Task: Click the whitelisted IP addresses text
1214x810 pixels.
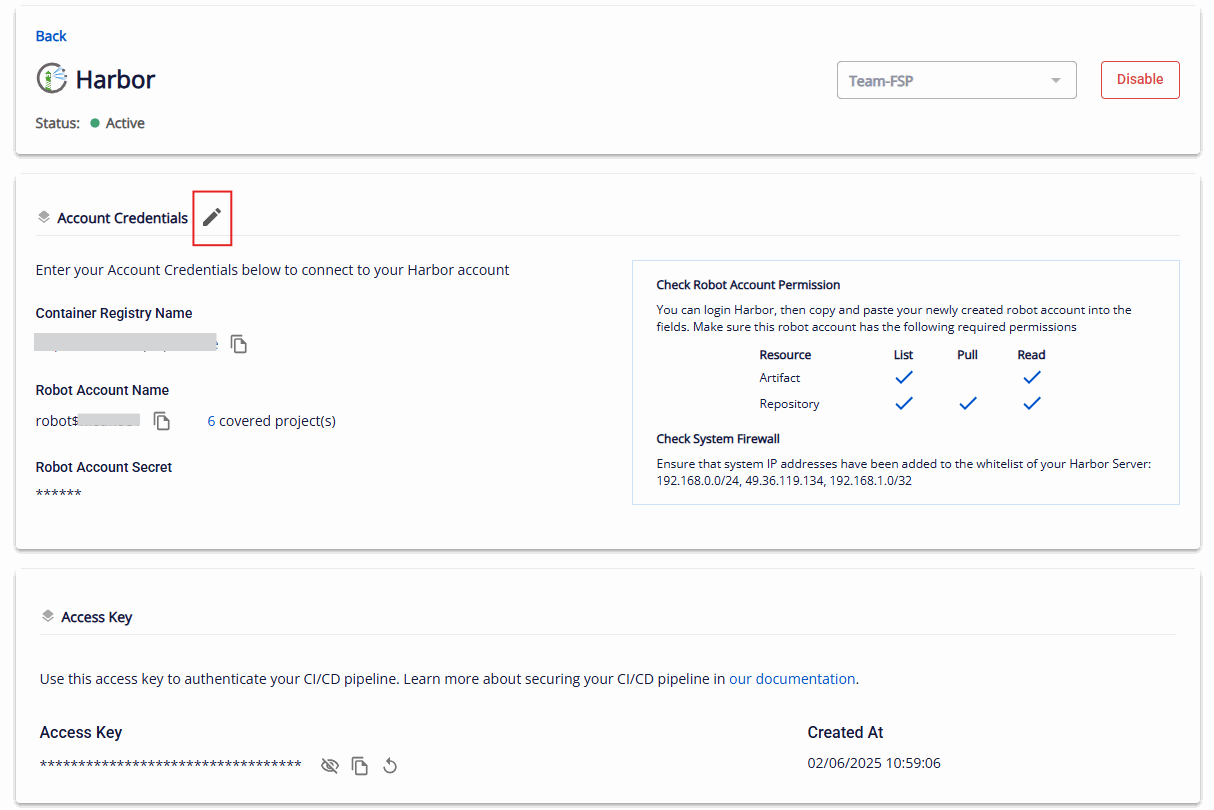Action: coord(784,481)
